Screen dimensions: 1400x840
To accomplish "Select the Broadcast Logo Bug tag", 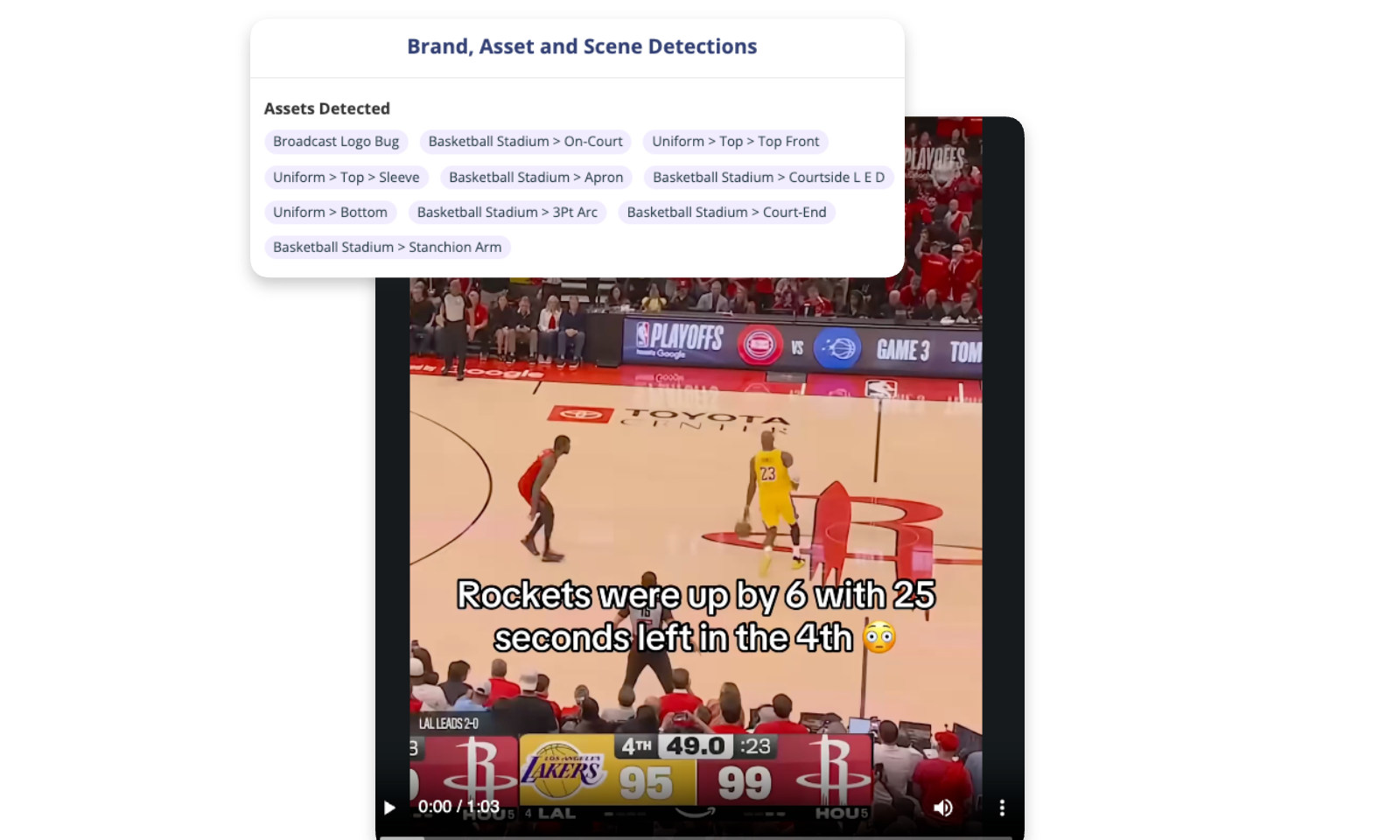I will tap(336, 142).
